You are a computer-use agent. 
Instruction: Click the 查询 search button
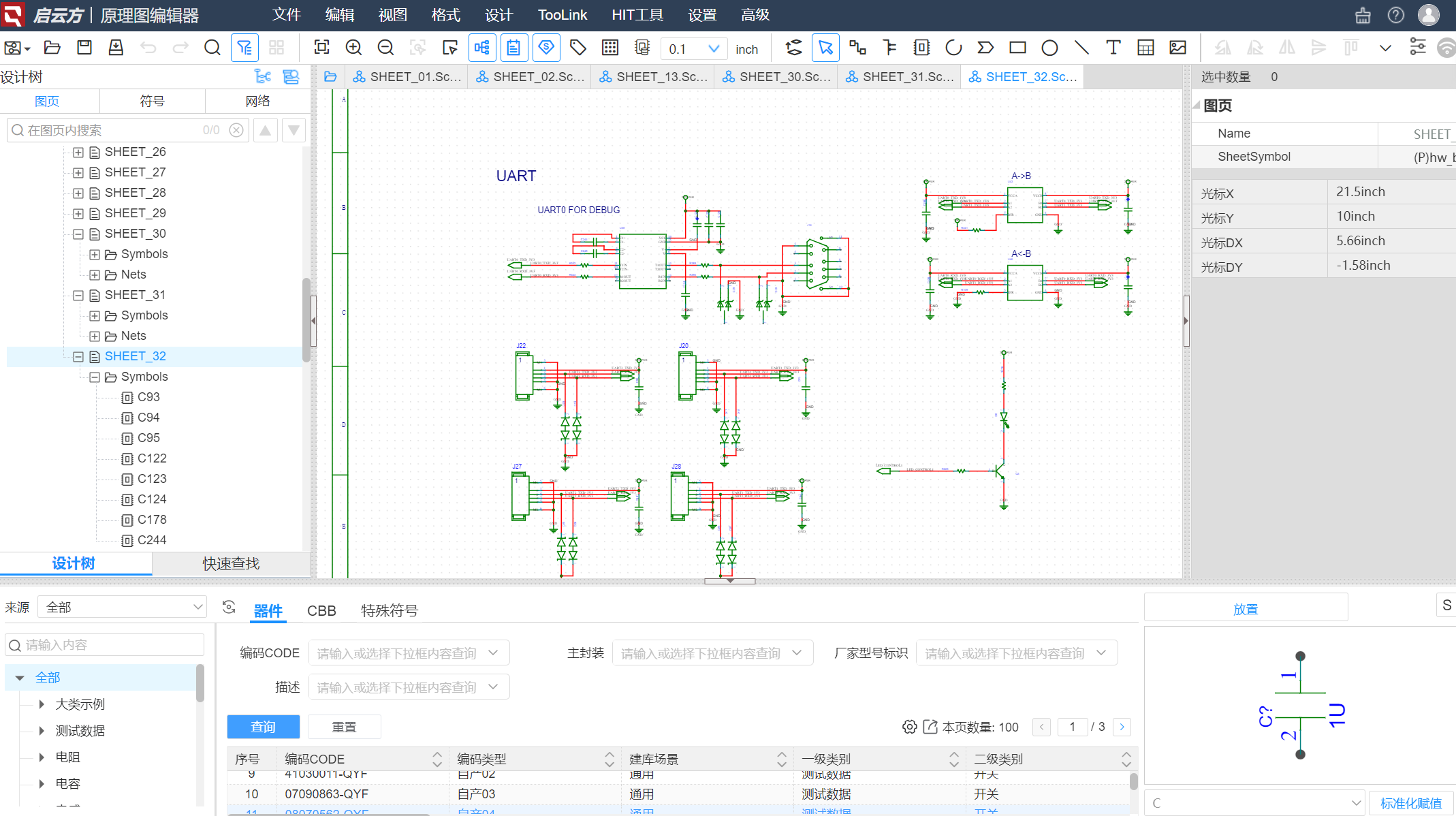[263, 727]
